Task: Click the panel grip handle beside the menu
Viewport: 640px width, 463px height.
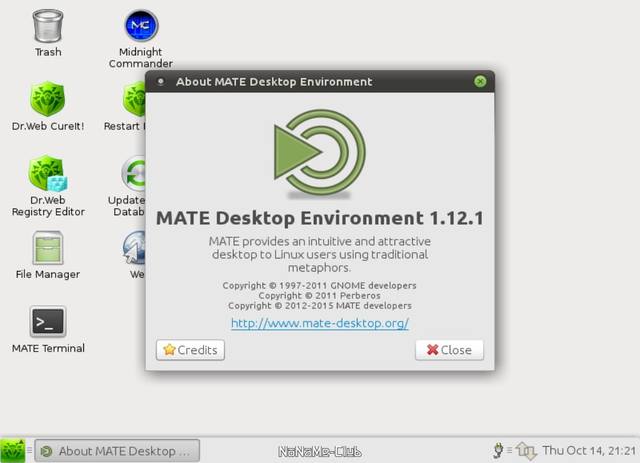Action: [29, 450]
